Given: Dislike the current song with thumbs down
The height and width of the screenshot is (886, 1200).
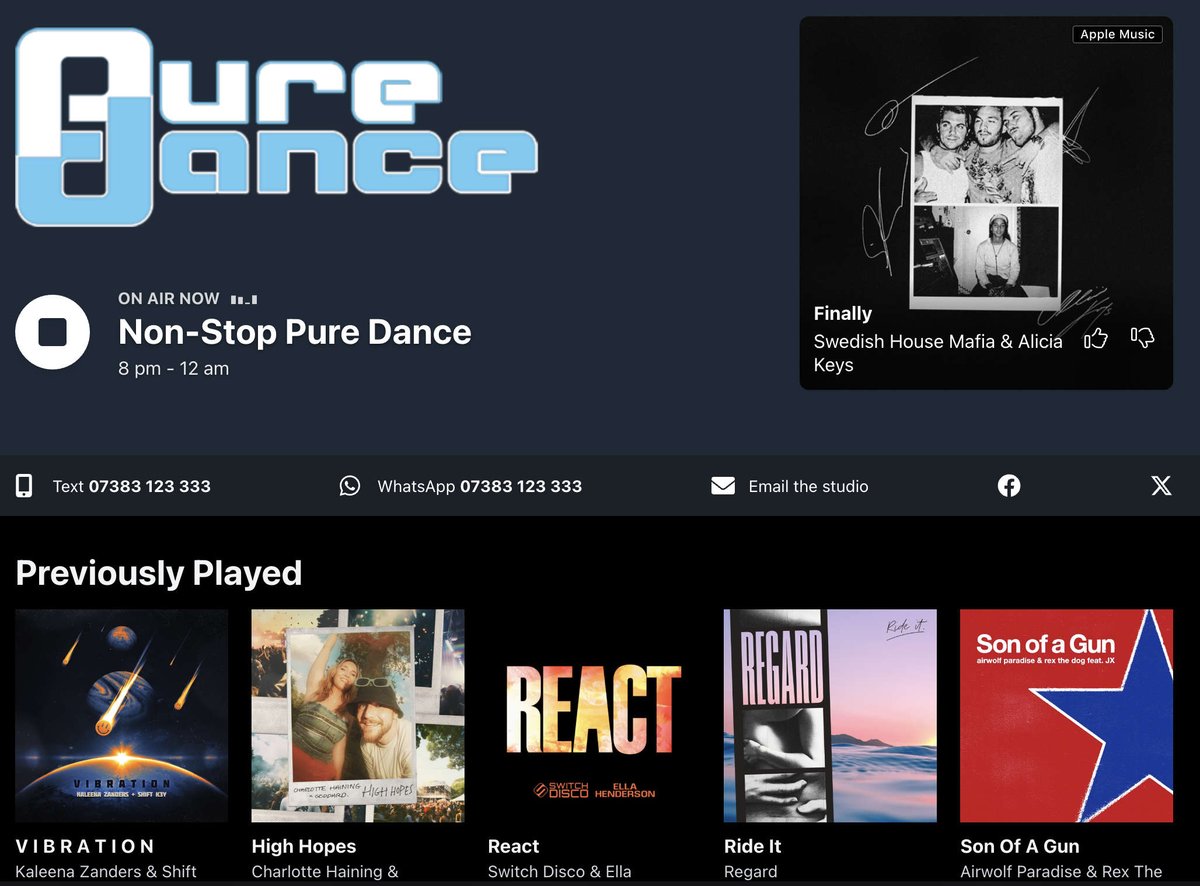Looking at the screenshot, I should point(1142,338).
